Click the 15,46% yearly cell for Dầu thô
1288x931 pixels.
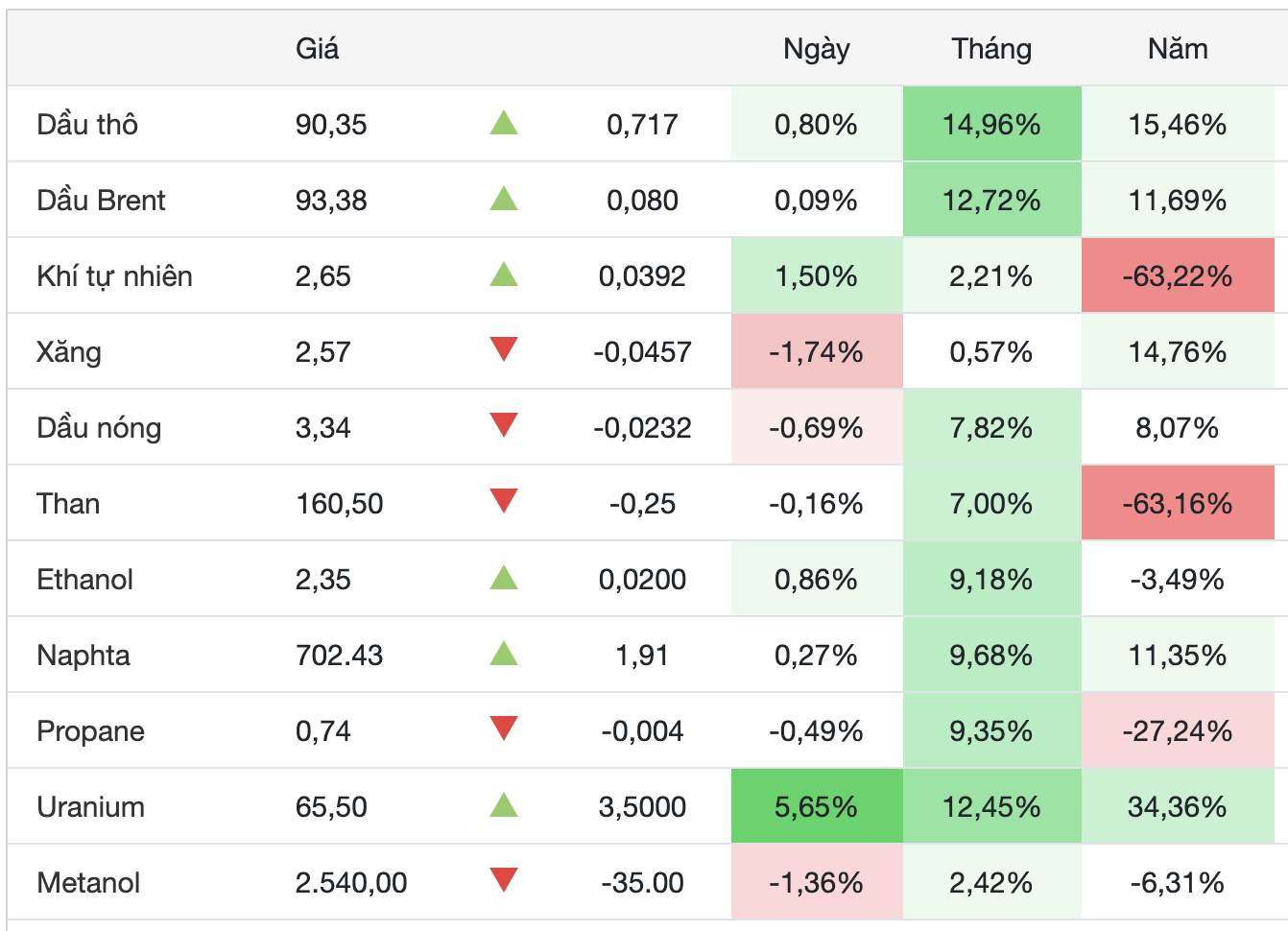tap(1178, 124)
